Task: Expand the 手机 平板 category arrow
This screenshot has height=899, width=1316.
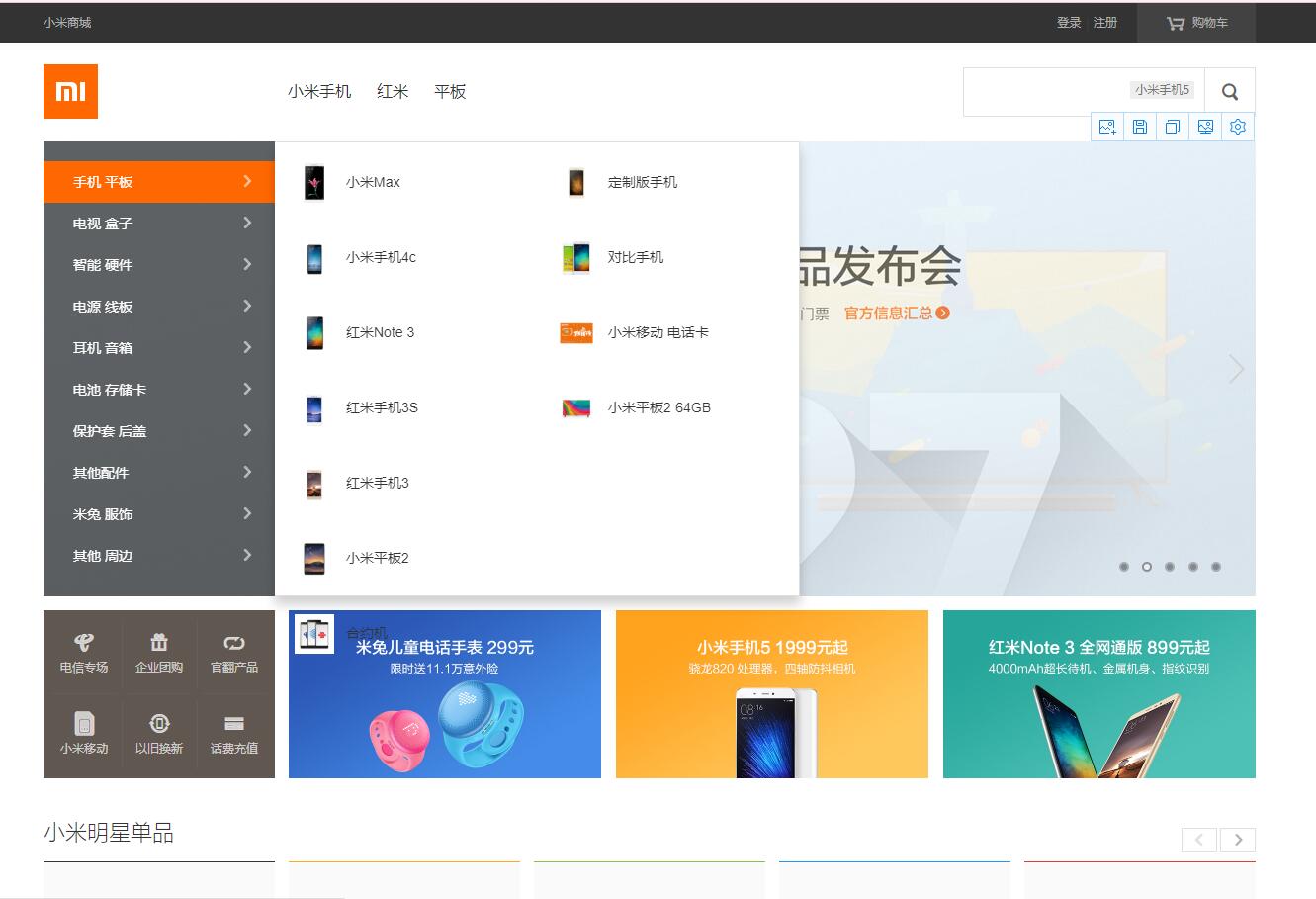Action: pyautogui.click(x=247, y=181)
